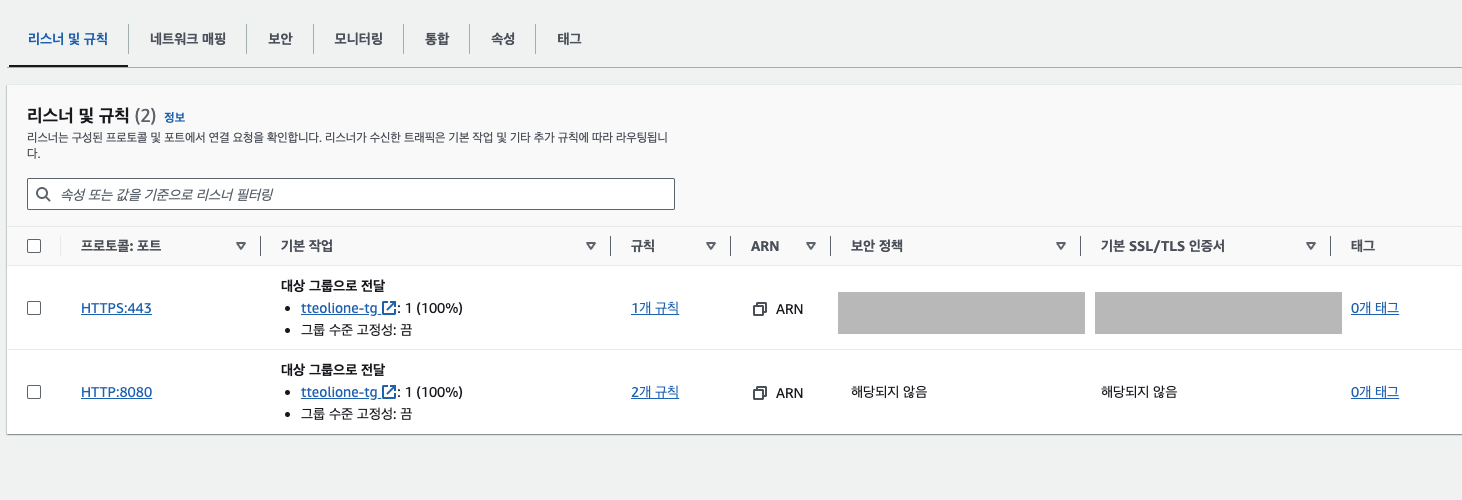Check the HTTPS:443 listener row
The height and width of the screenshot is (500, 1462).
[x=34, y=308]
